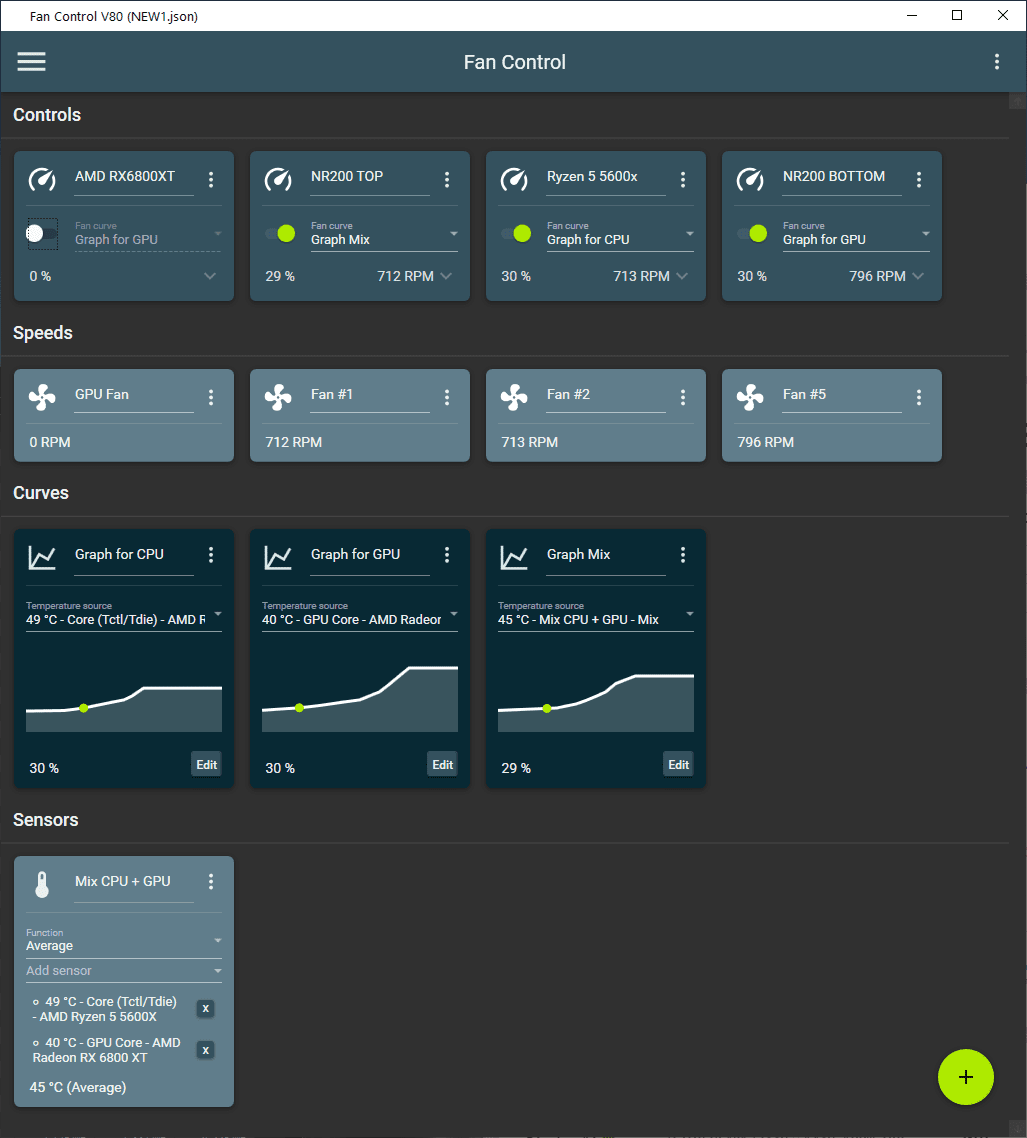Click the Mix CPU + GPU thermometer icon
Screen dimensions: 1027x1138
tap(42, 884)
